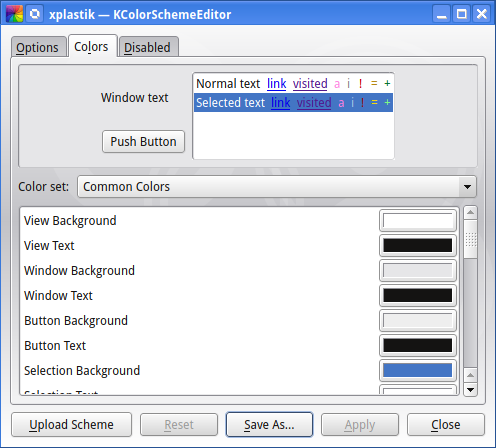Click scrollbar down arrow at bottom
The image size is (496, 448).
pos(470,389)
